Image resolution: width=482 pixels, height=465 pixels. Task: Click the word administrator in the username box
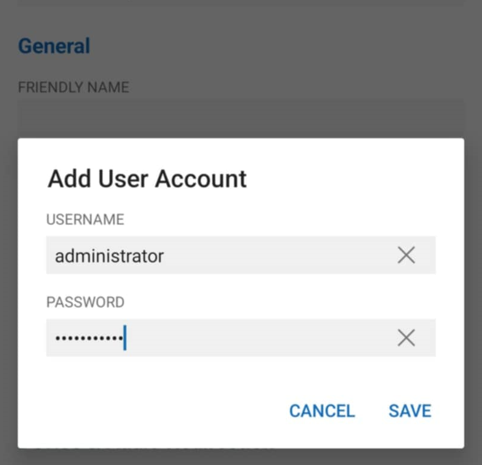tap(109, 256)
